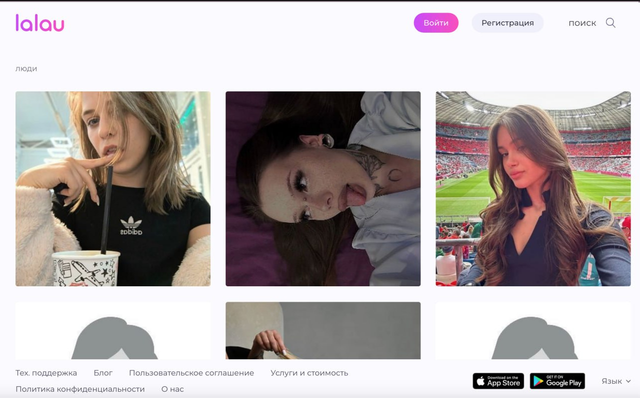Open the Тех. поддержка link
This screenshot has width=640, height=398.
click(x=46, y=373)
